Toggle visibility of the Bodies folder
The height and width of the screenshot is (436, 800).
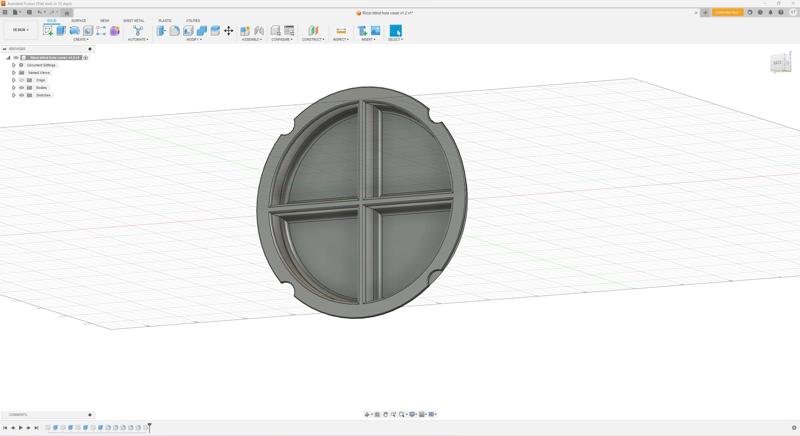tap(21, 88)
